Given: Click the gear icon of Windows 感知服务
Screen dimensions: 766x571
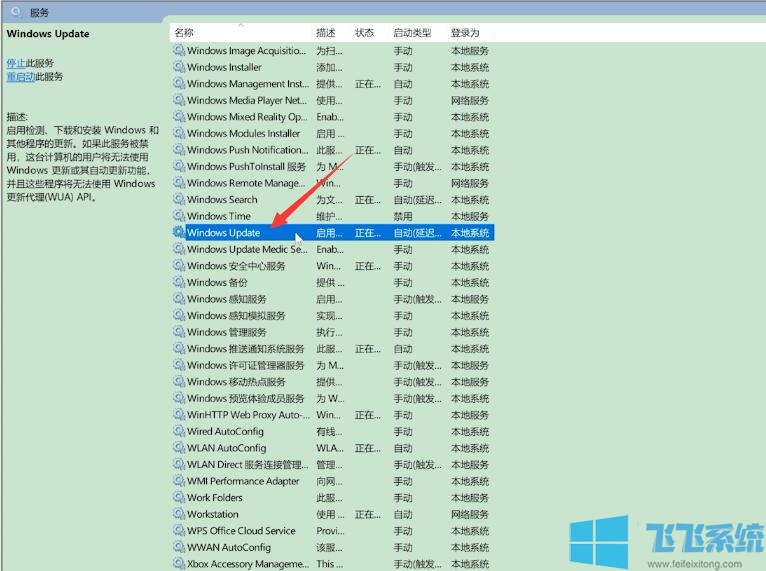Looking at the screenshot, I should click(179, 299).
